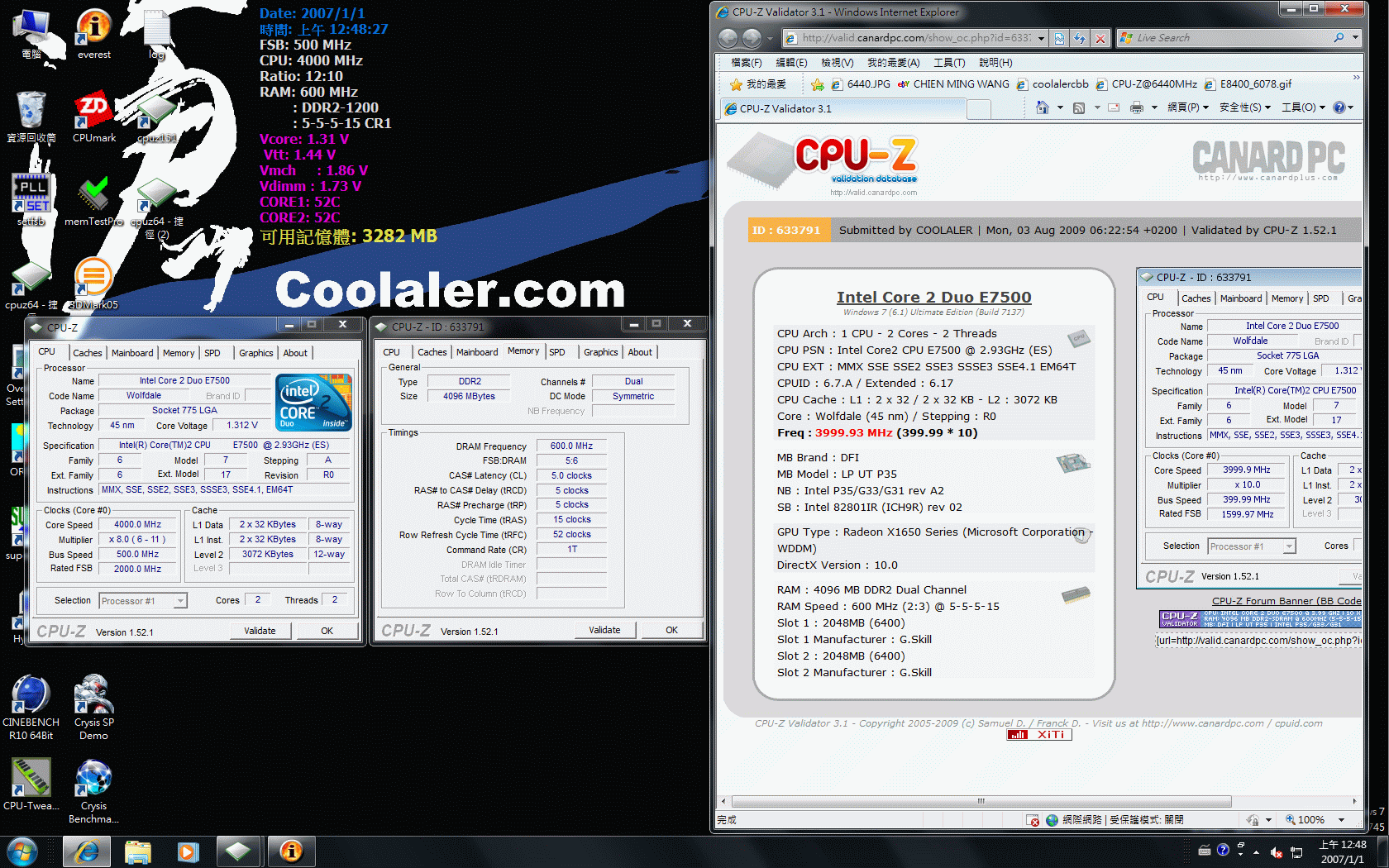1389x868 pixels.
Task: Click the Help question mark icon in IE
Action: (x=1339, y=107)
